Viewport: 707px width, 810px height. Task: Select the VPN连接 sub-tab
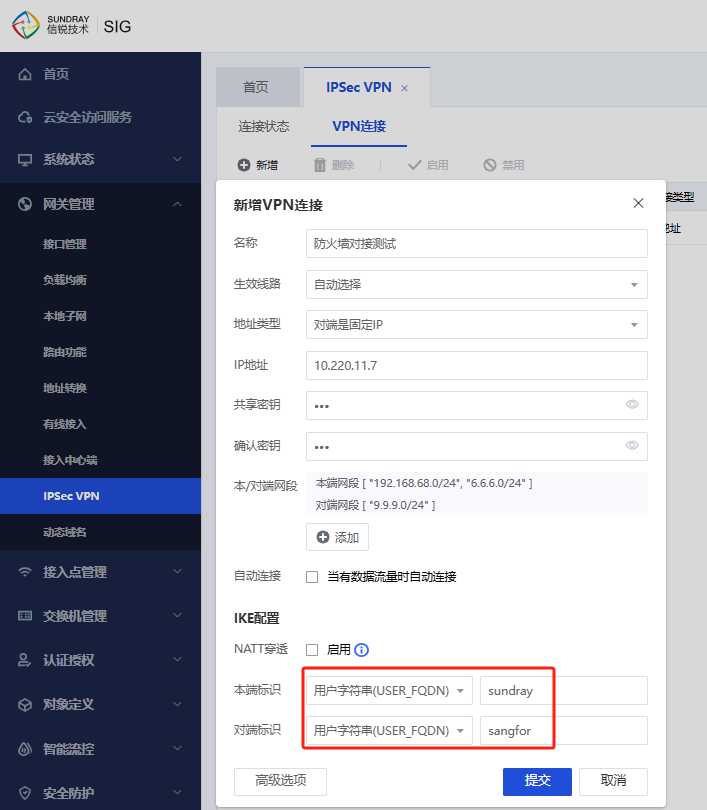click(x=359, y=127)
